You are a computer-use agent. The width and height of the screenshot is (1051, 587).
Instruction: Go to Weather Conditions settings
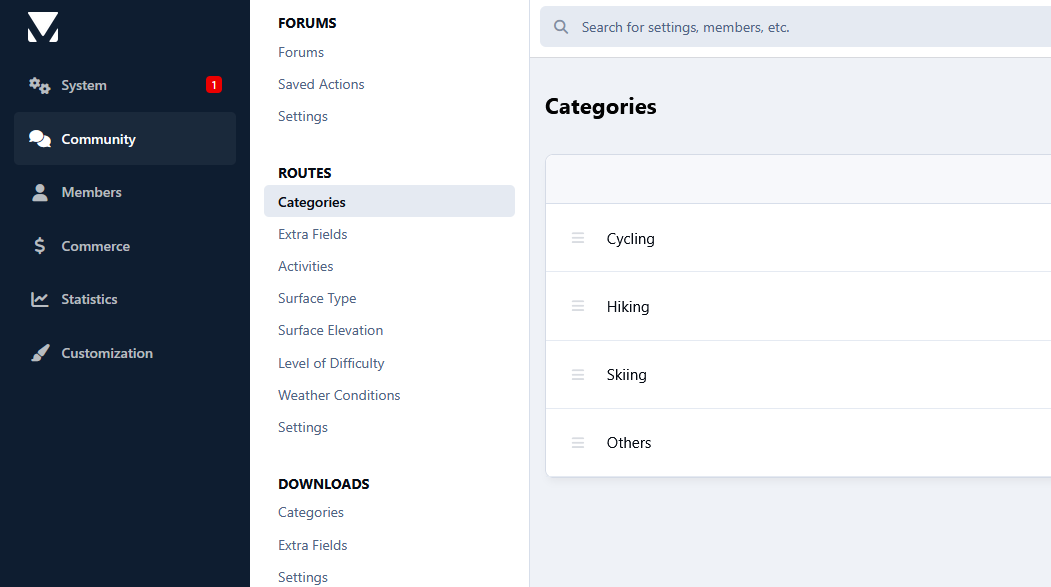[x=339, y=395]
